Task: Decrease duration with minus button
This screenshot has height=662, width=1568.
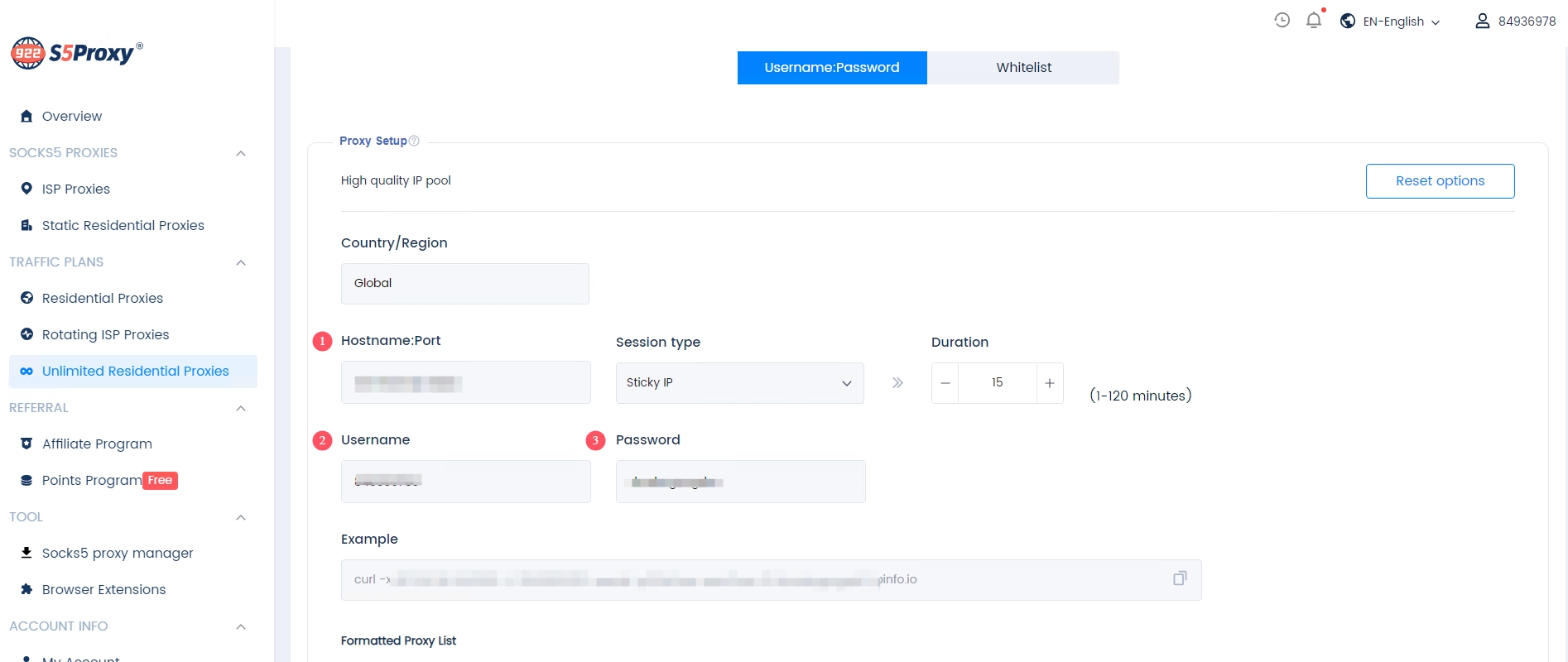Action: 945,383
